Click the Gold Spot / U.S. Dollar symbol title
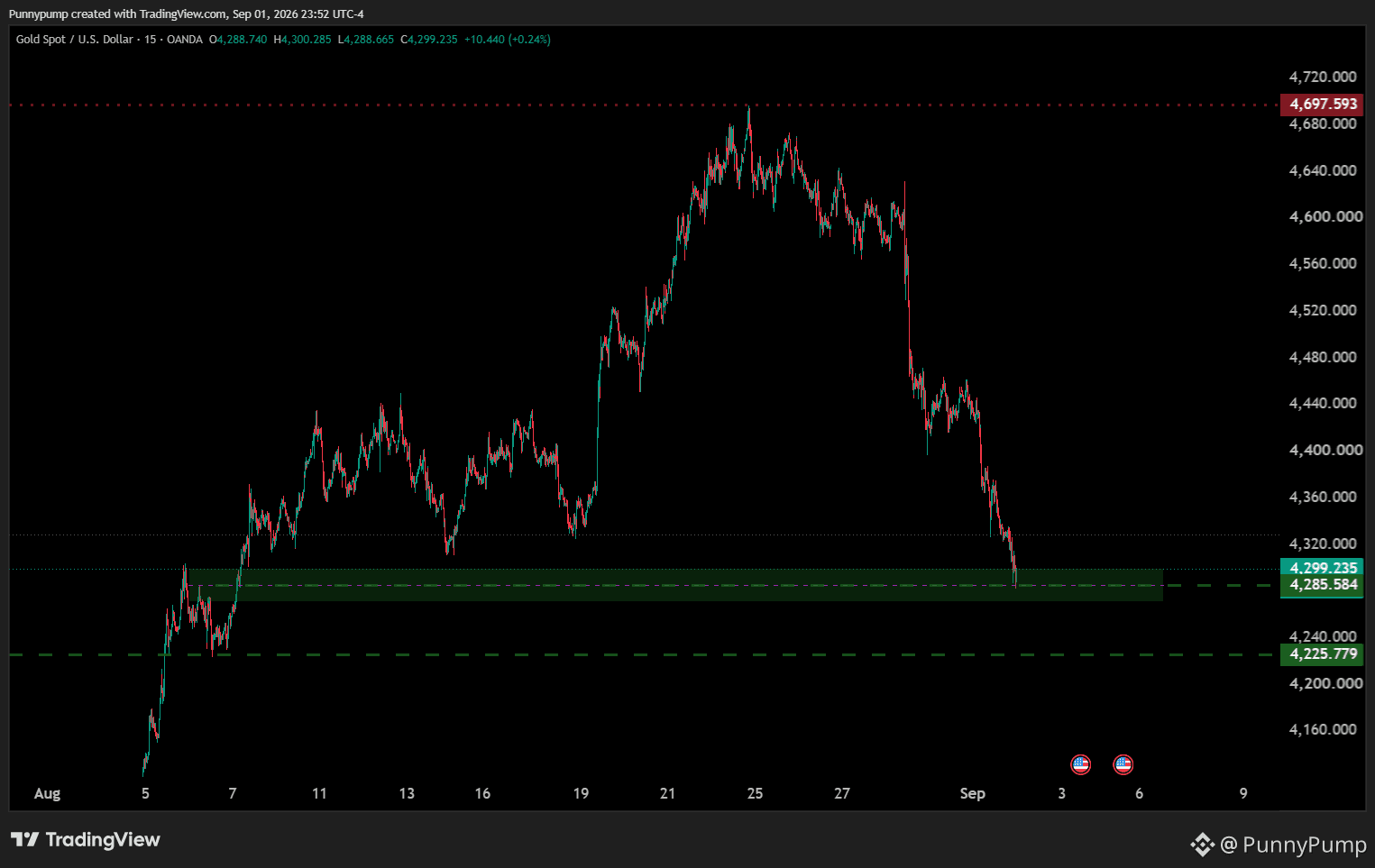This screenshot has width=1375, height=868. [x=74, y=40]
